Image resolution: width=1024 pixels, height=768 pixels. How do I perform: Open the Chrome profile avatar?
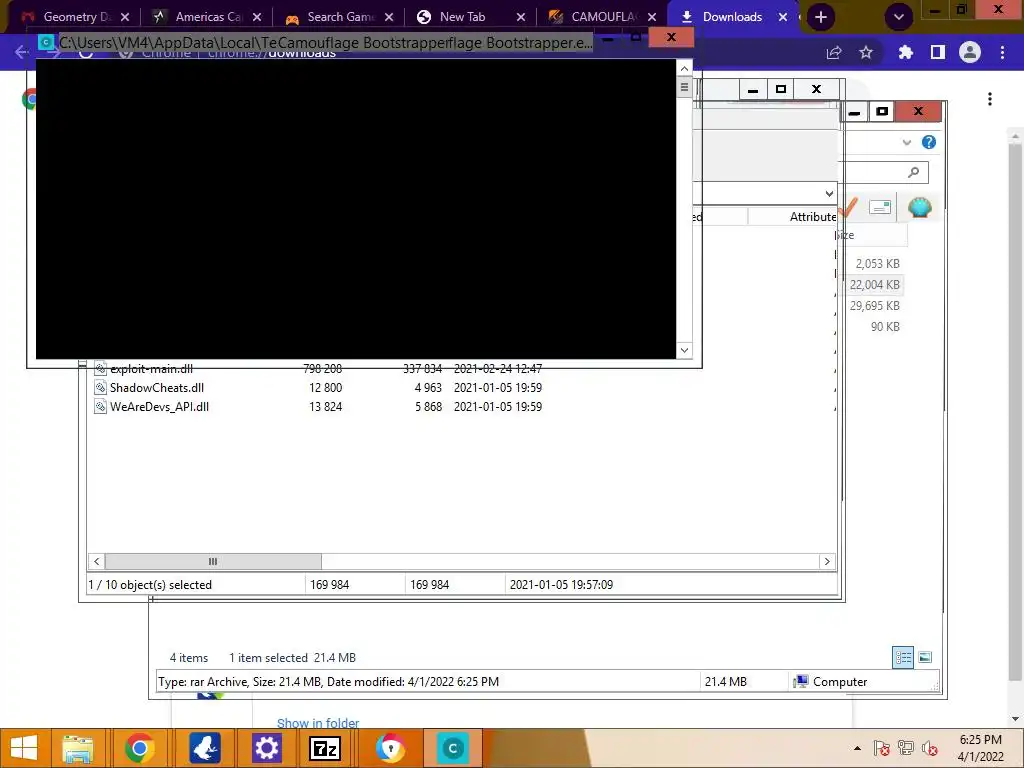970,52
